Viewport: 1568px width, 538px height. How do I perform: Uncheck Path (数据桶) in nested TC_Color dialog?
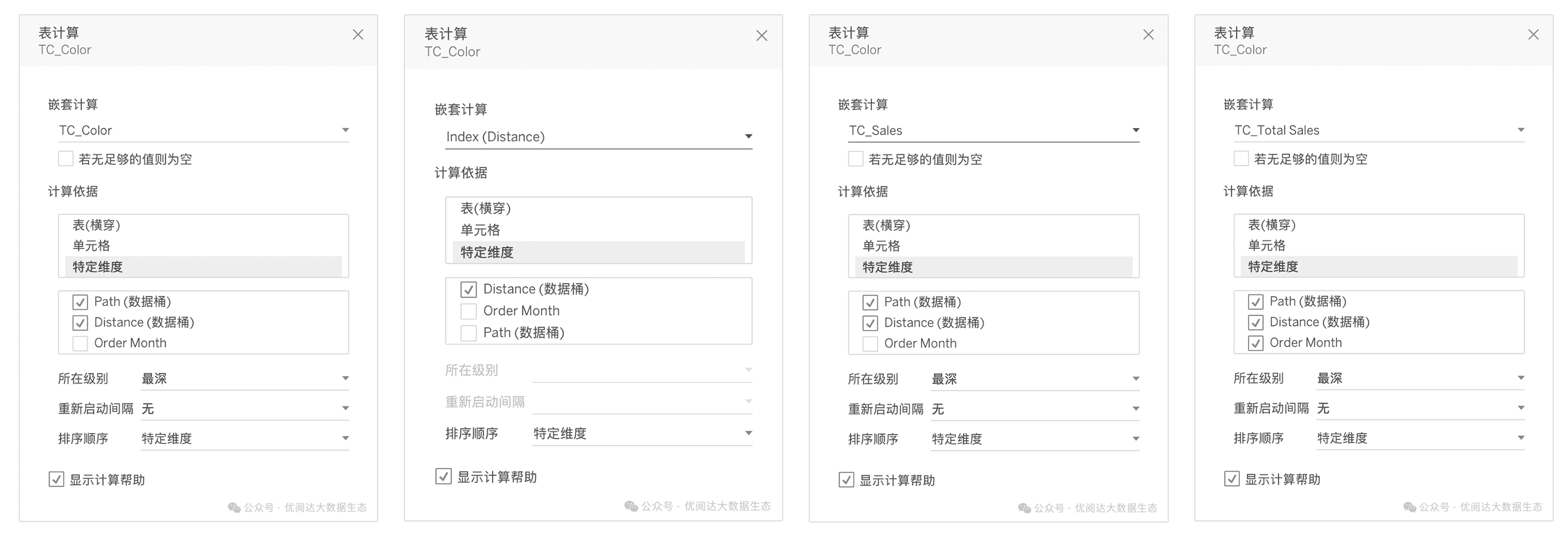coord(80,302)
